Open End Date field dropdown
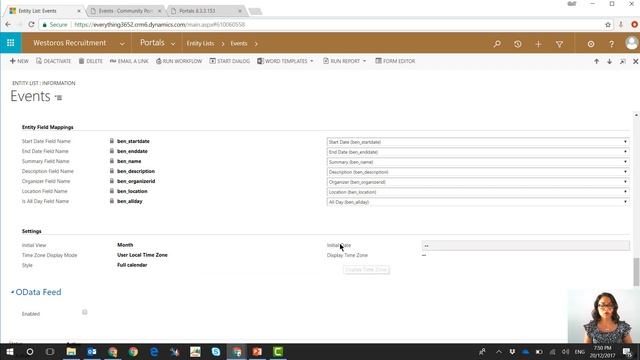The image size is (640, 360). tap(478, 152)
